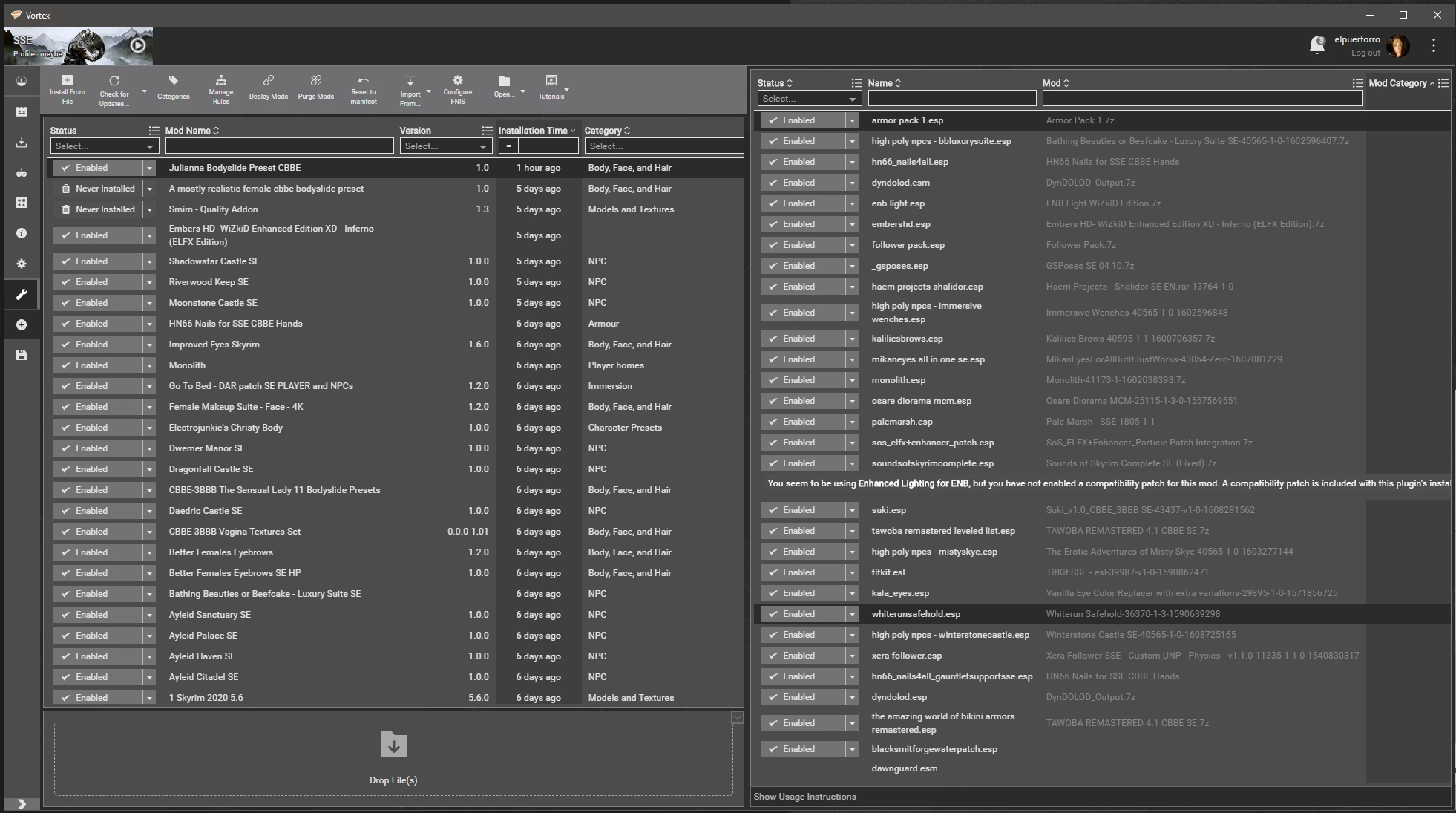Viewport: 1456px width, 813px height.
Task: Sort plugins by Mod column header
Action: [x=1055, y=83]
